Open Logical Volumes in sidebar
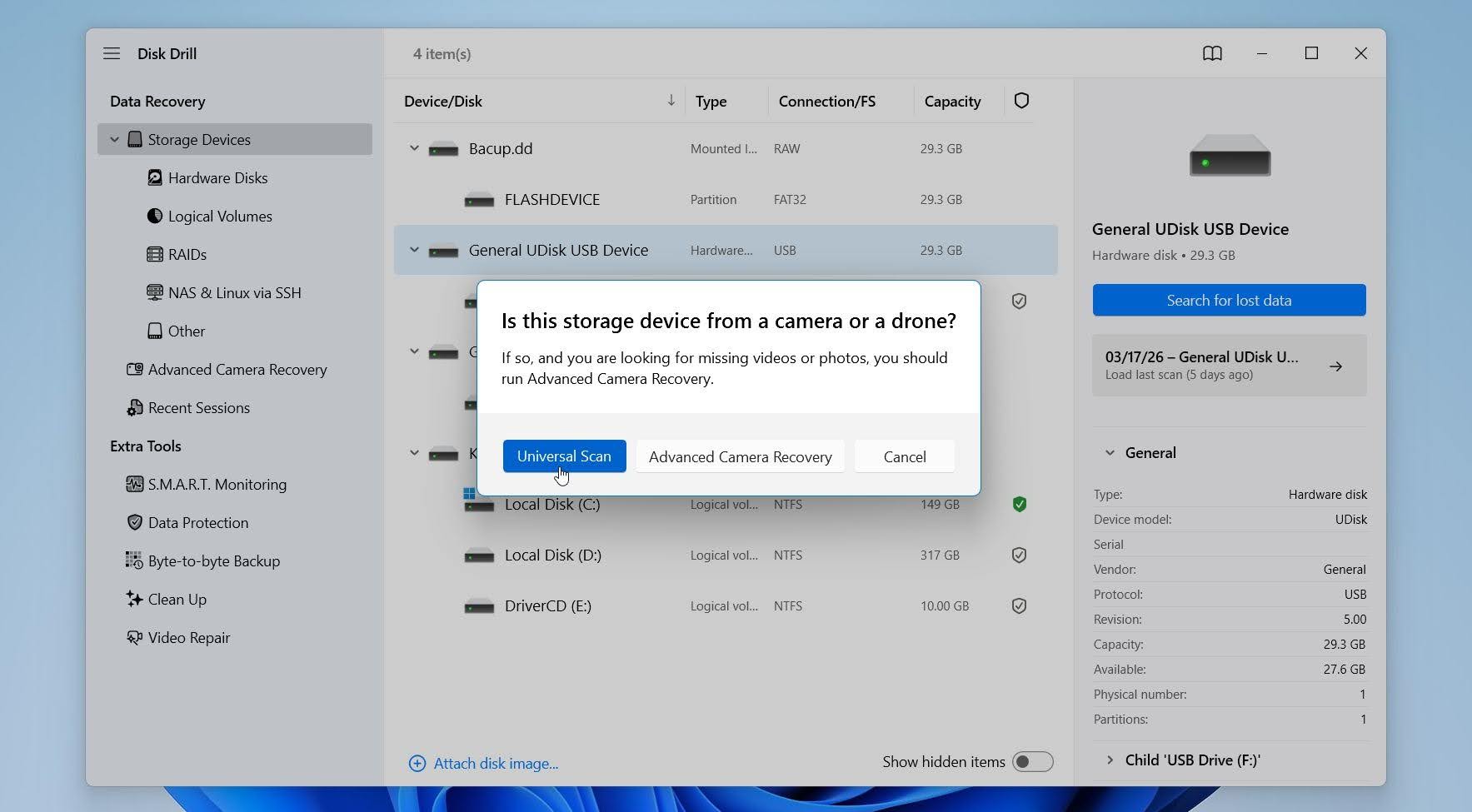This screenshot has width=1472, height=812. coord(220,216)
